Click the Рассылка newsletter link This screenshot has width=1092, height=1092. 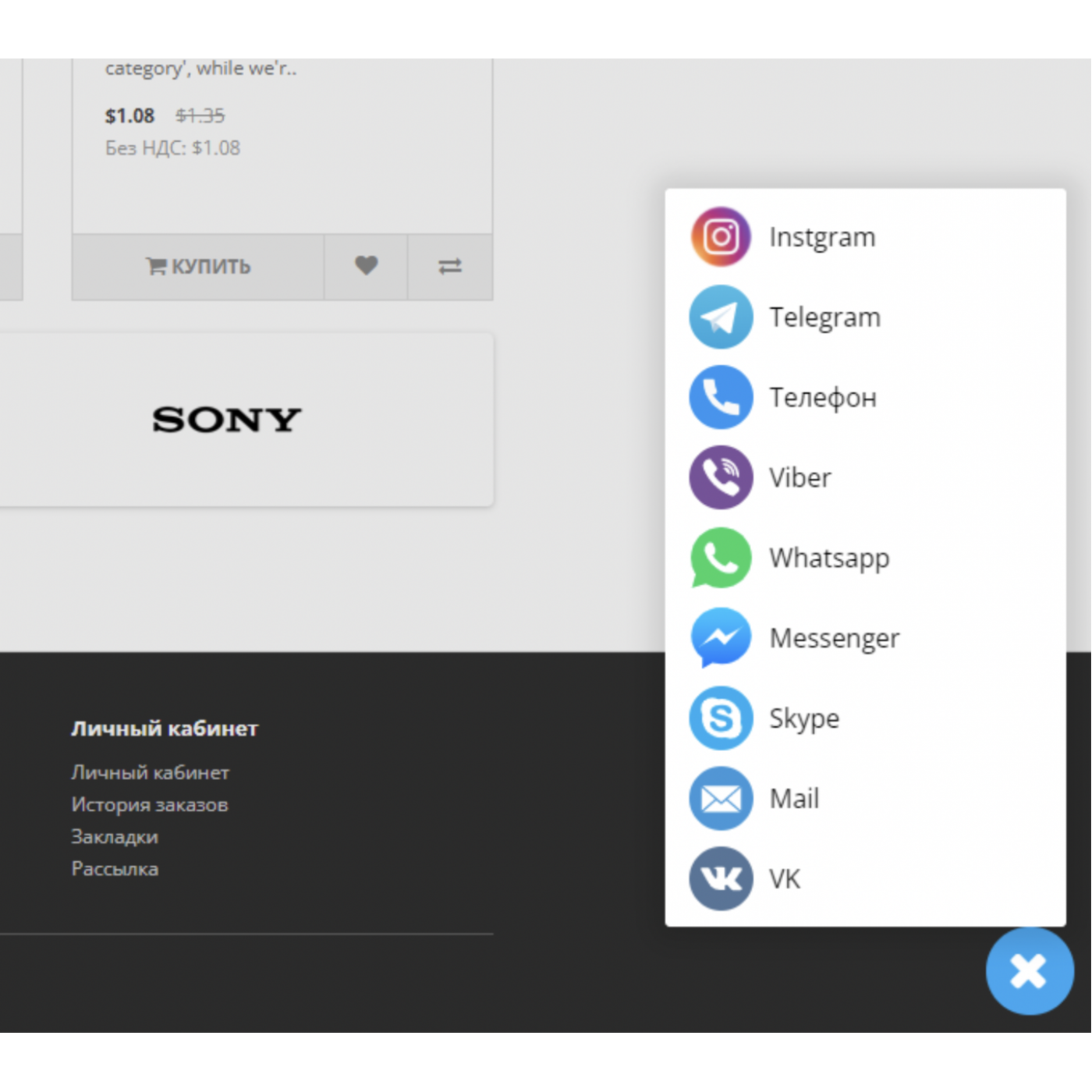[x=115, y=868]
